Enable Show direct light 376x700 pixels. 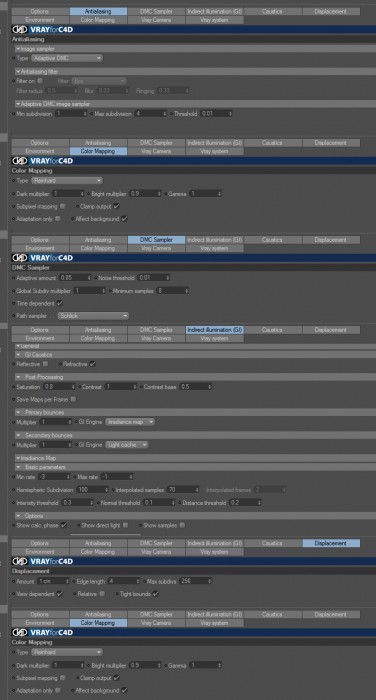pos(125,525)
